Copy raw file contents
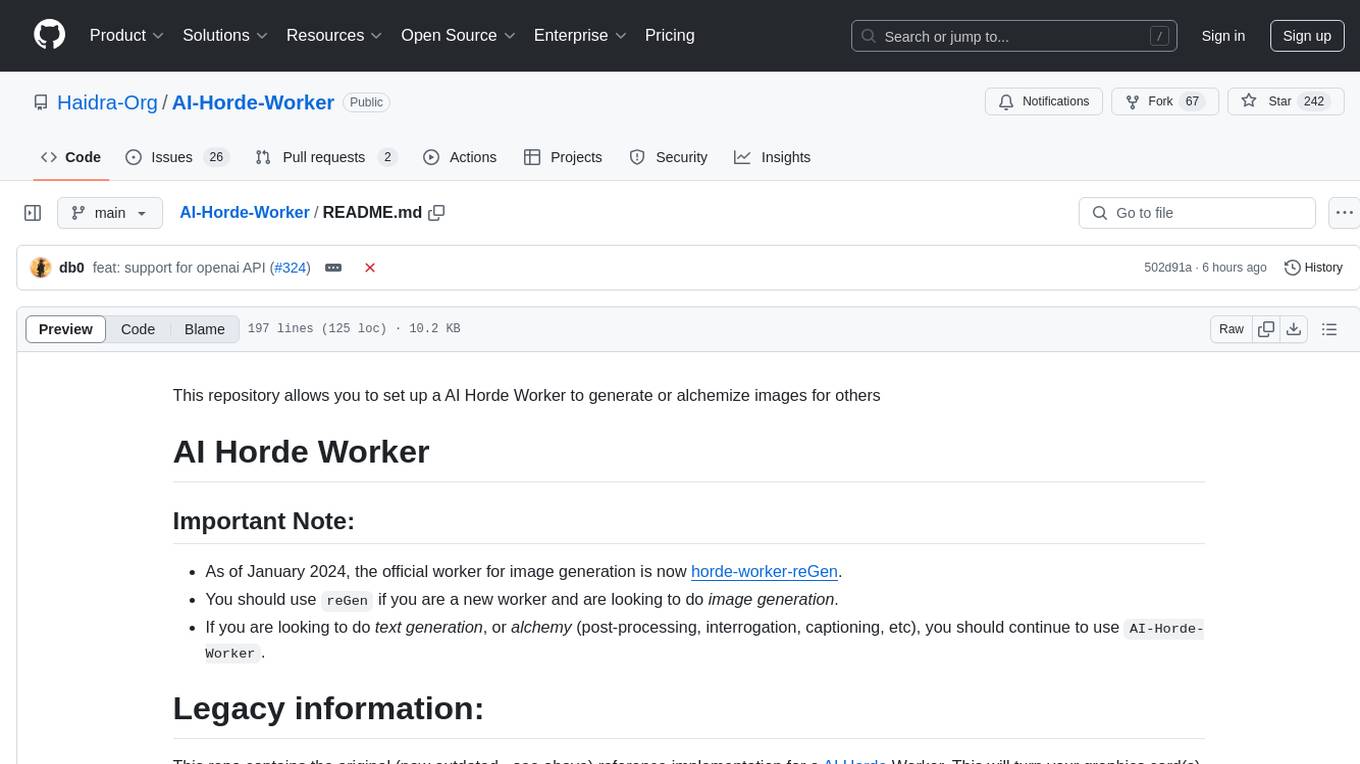This screenshot has height=764, width=1360. pos(1266,329)
